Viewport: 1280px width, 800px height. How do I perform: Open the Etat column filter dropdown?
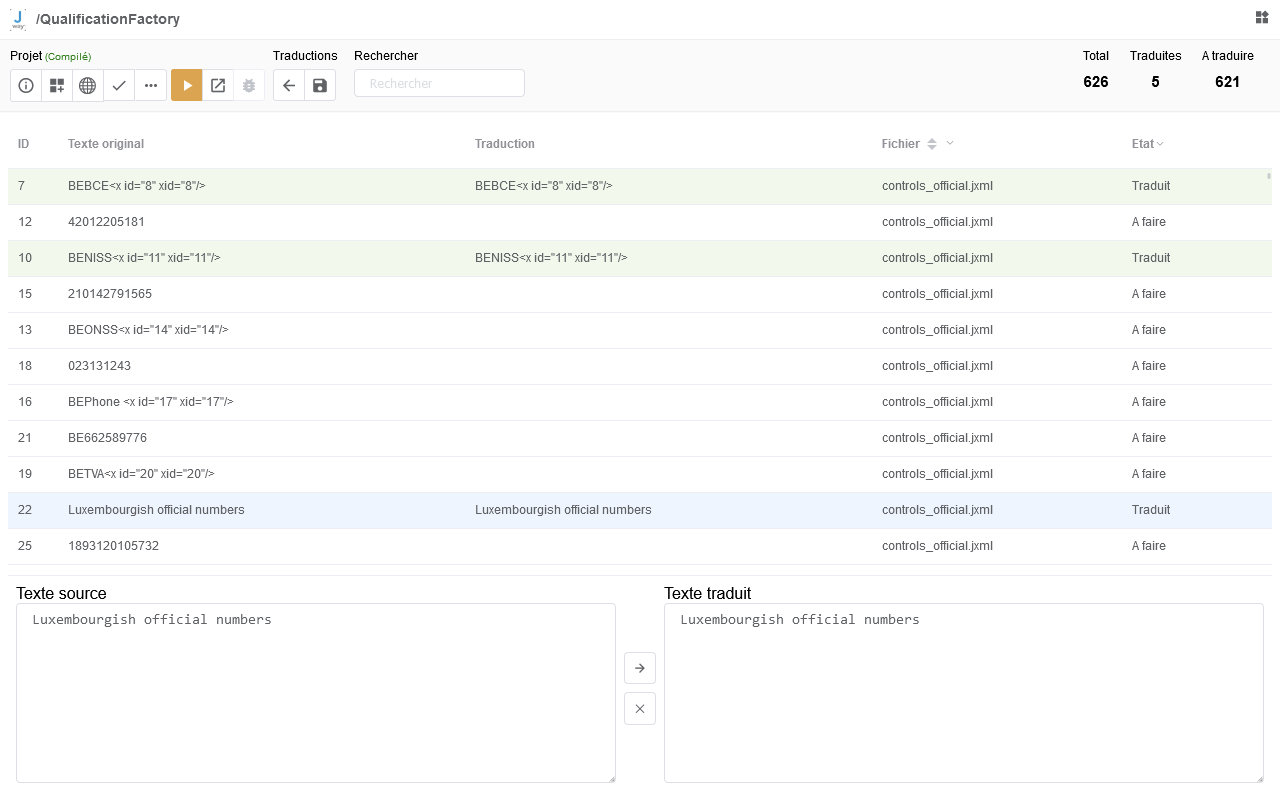tap(1159, 143)
